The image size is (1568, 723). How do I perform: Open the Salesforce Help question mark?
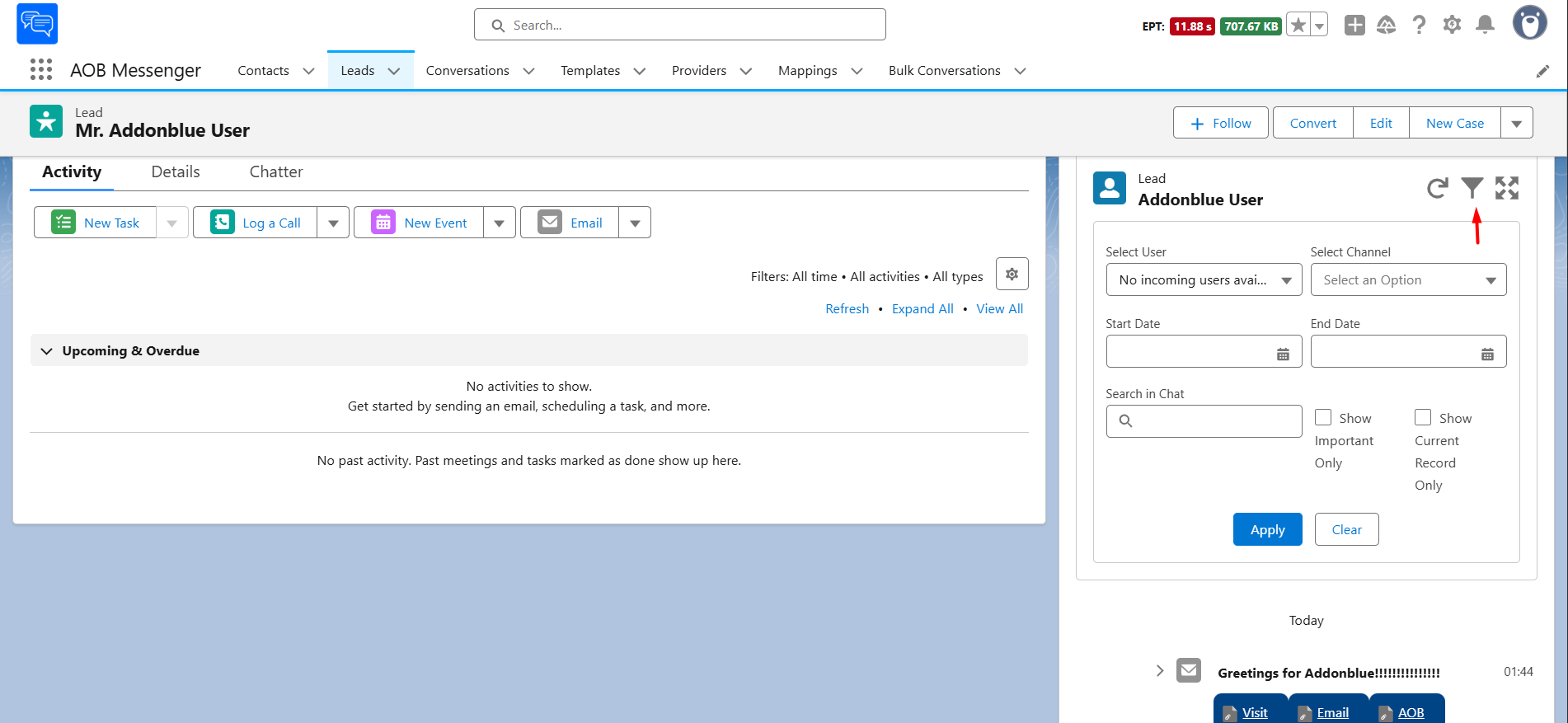[x=1419, y=25]
